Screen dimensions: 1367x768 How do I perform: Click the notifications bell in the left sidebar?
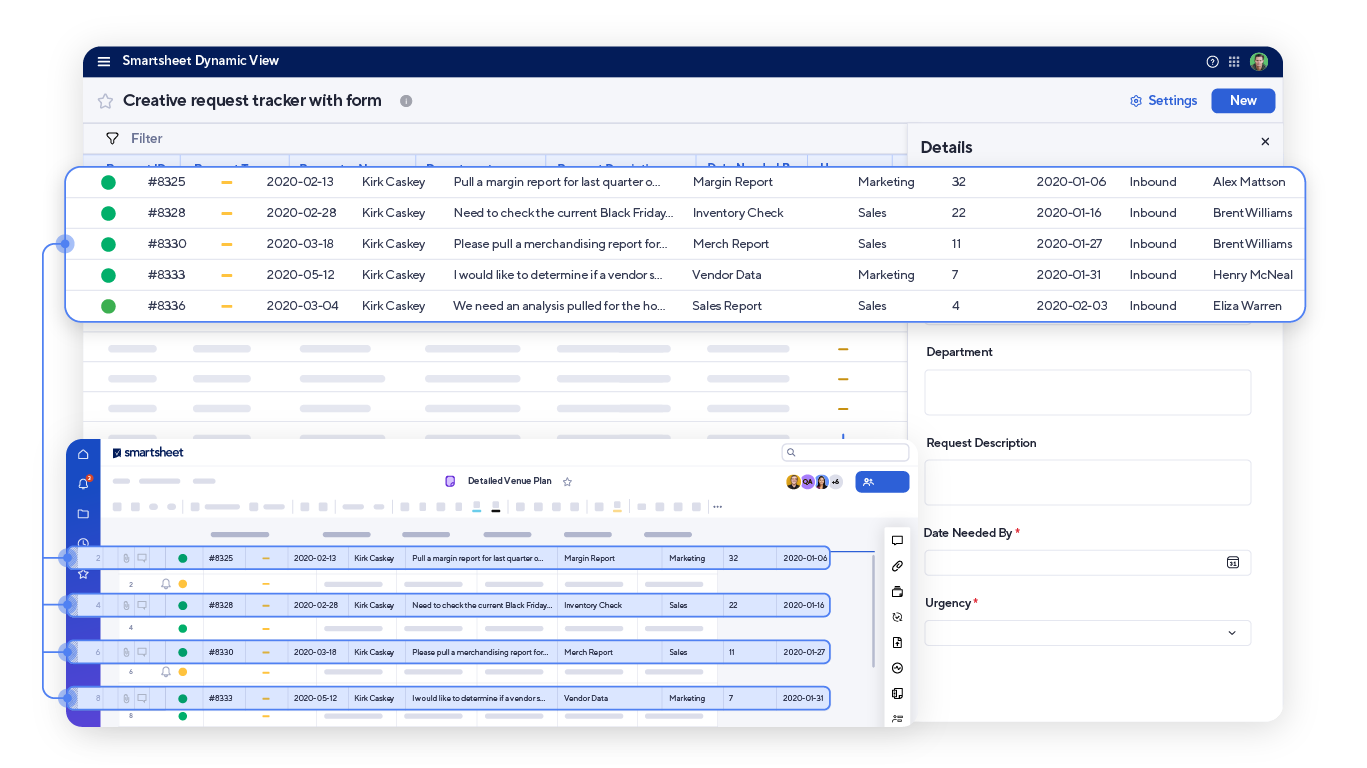coord(84,483)
